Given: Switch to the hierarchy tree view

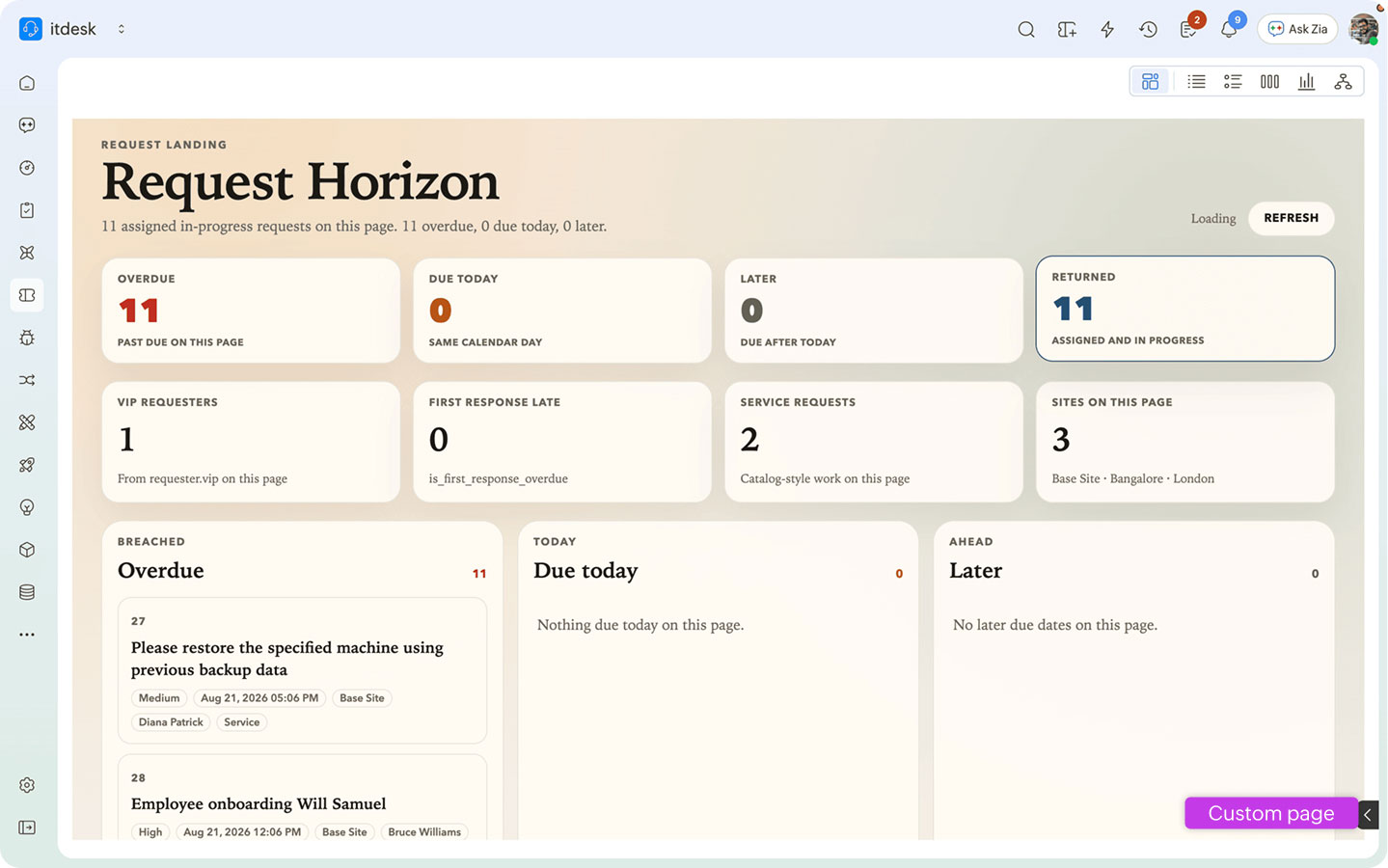Looking at the screenshot, I should [1343, 82].
